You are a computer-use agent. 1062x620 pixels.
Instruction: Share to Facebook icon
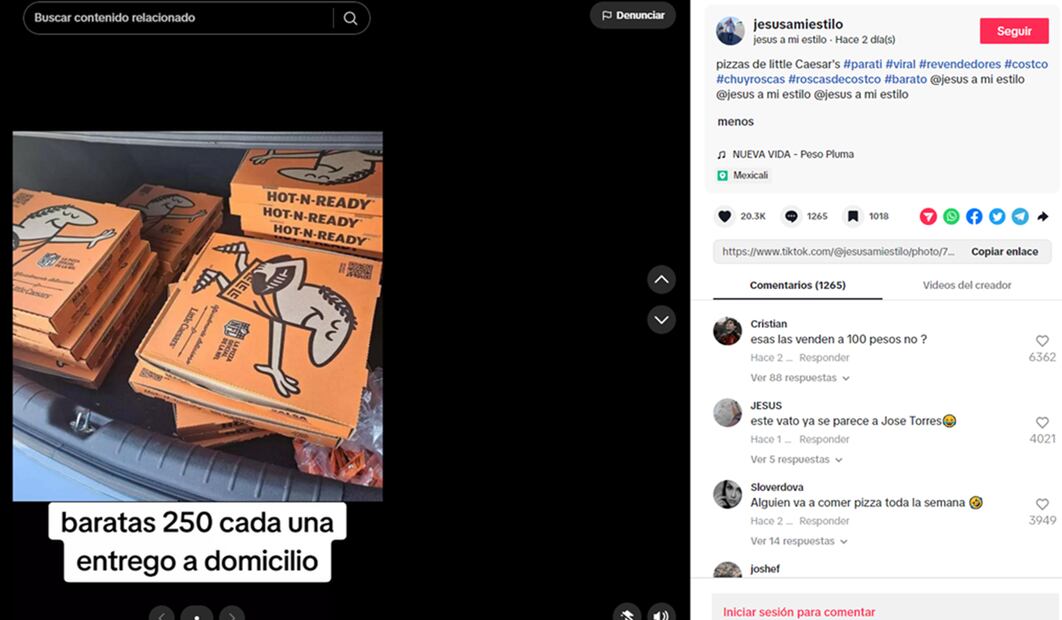pyautogui.click(x=974, y=216)
